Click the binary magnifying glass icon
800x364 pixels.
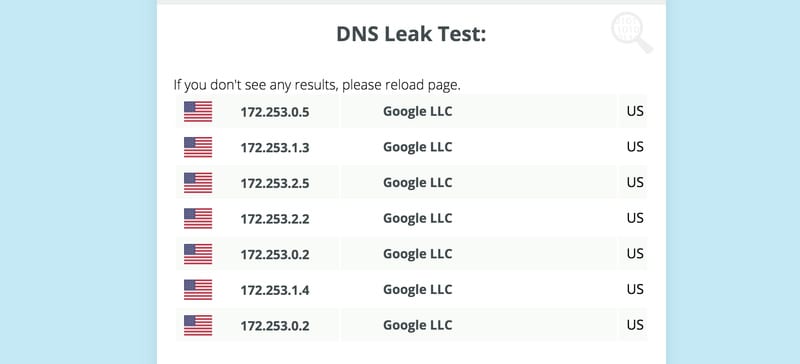point(632,32)
